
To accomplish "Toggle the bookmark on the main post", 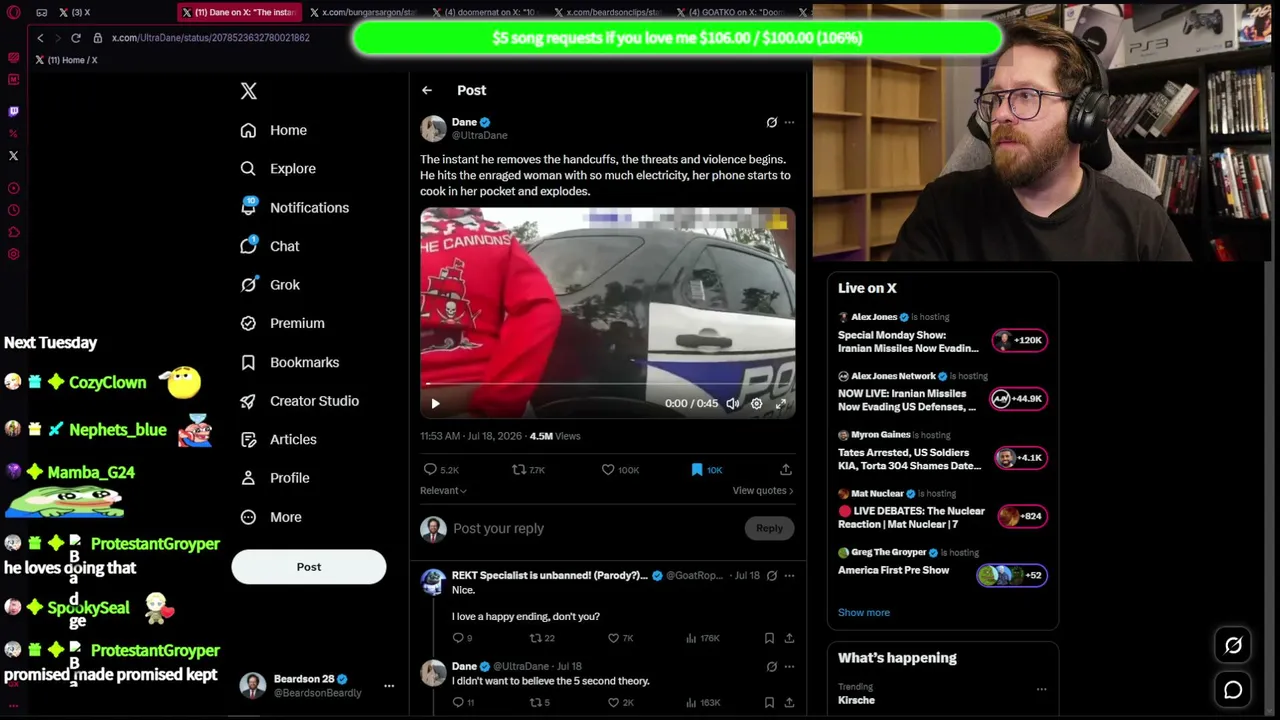I will (707, 469).
